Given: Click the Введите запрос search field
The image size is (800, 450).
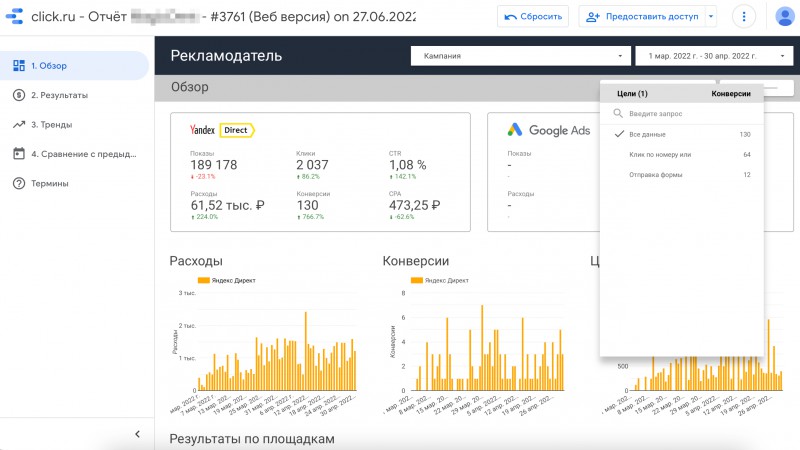Looking at the screenshot, I should click(682, 114).
